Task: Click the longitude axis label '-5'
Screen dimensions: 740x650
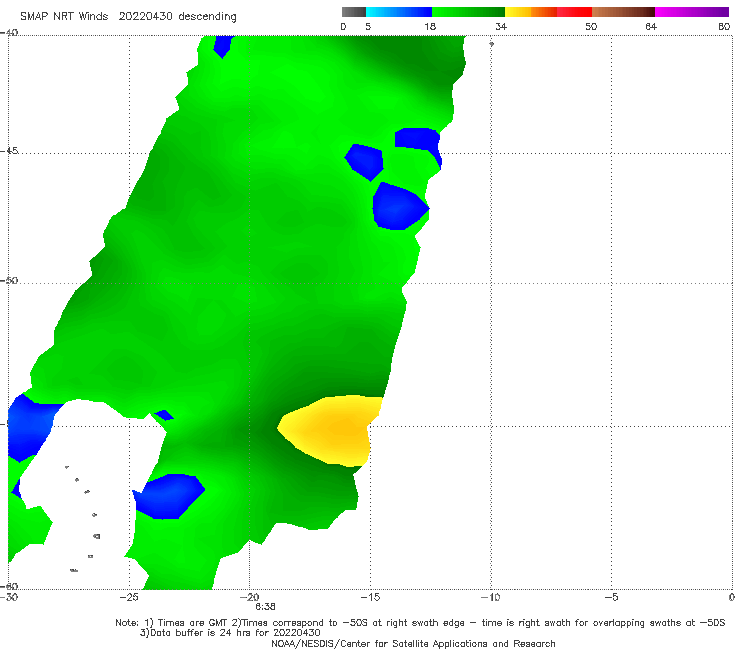Action: pos(612,597)
